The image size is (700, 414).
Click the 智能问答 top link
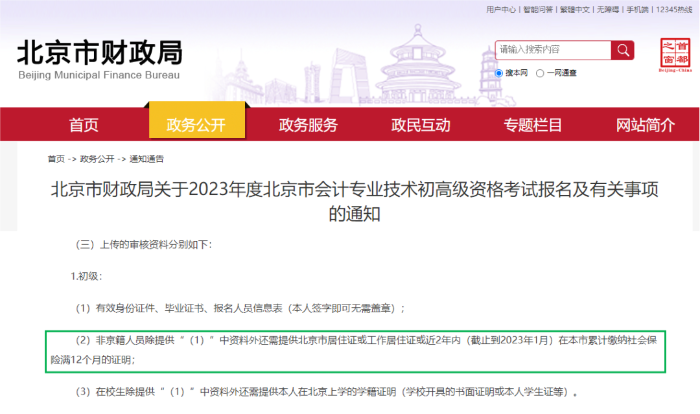537,9
